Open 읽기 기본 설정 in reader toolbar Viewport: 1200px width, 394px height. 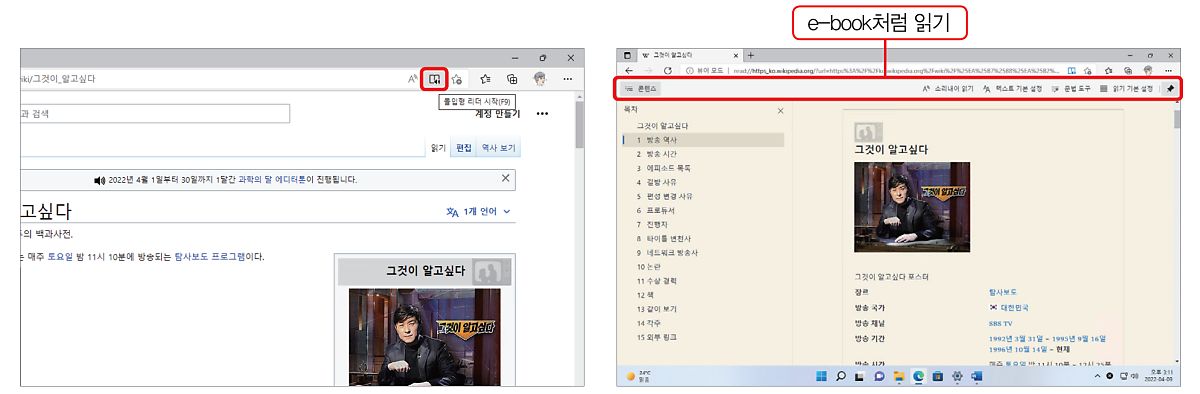[1126, 89]
